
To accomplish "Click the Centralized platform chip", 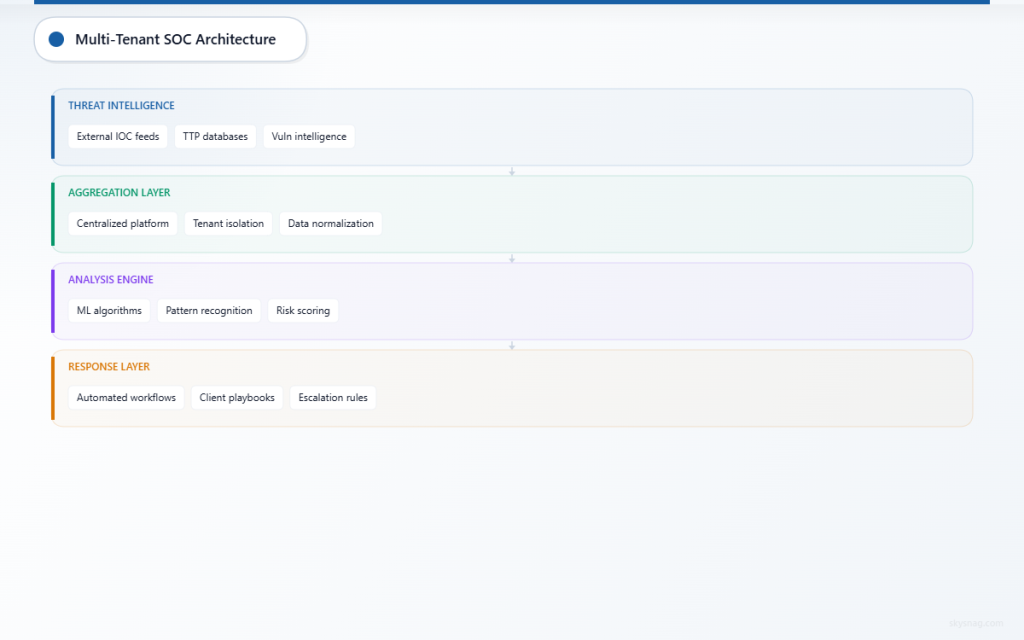I will 122,223.
